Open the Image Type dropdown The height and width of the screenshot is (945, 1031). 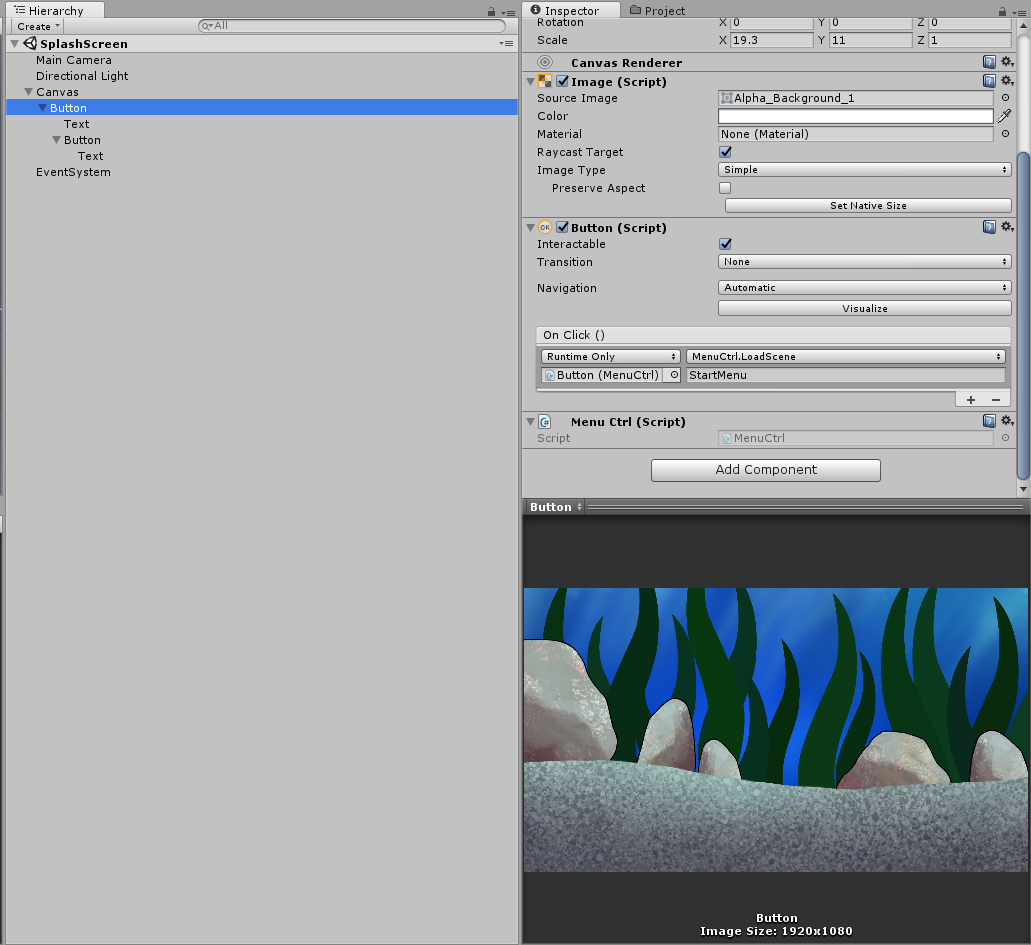click(x=864, y=170)
